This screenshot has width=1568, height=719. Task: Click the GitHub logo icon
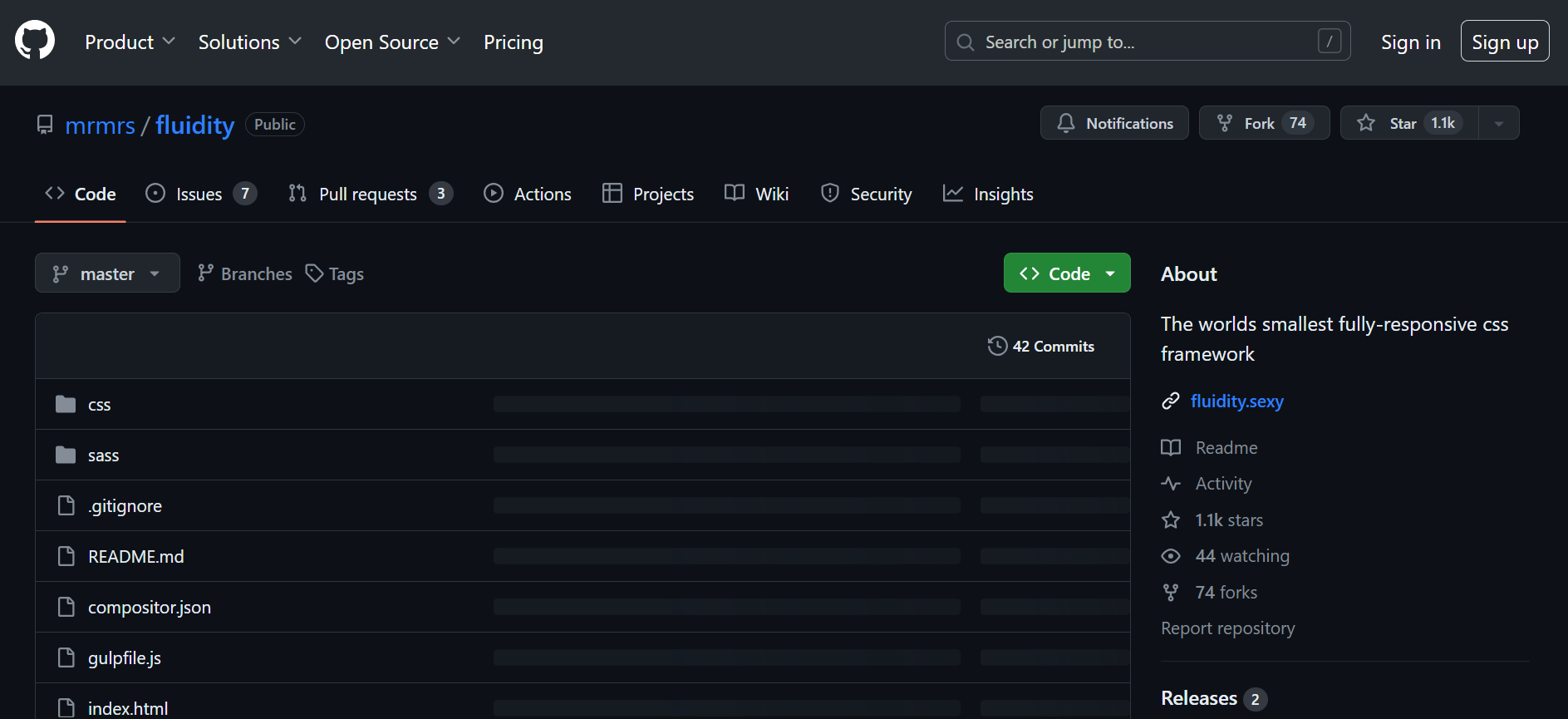pos(35,41)
